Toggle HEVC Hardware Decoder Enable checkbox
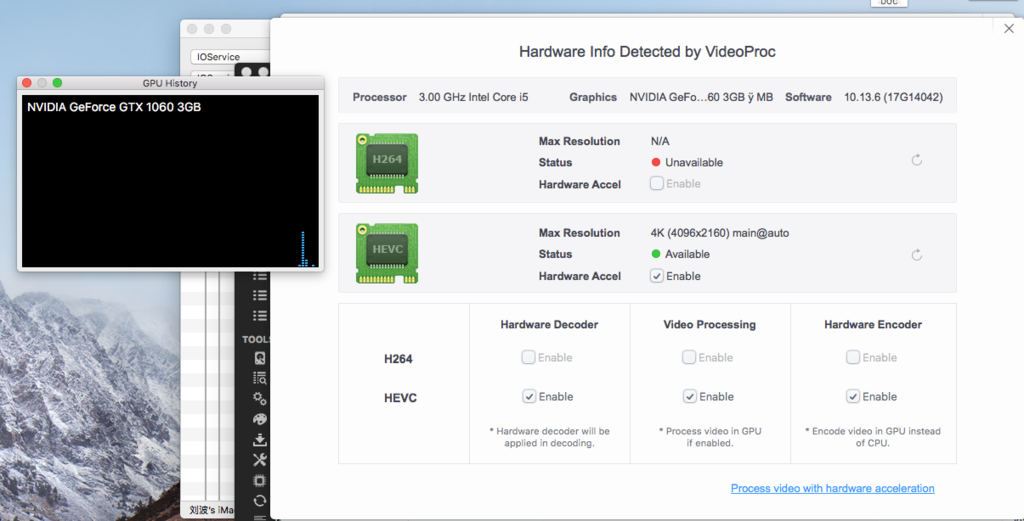Viewport: 1024px width, 521px height. [x=529, y=396]
